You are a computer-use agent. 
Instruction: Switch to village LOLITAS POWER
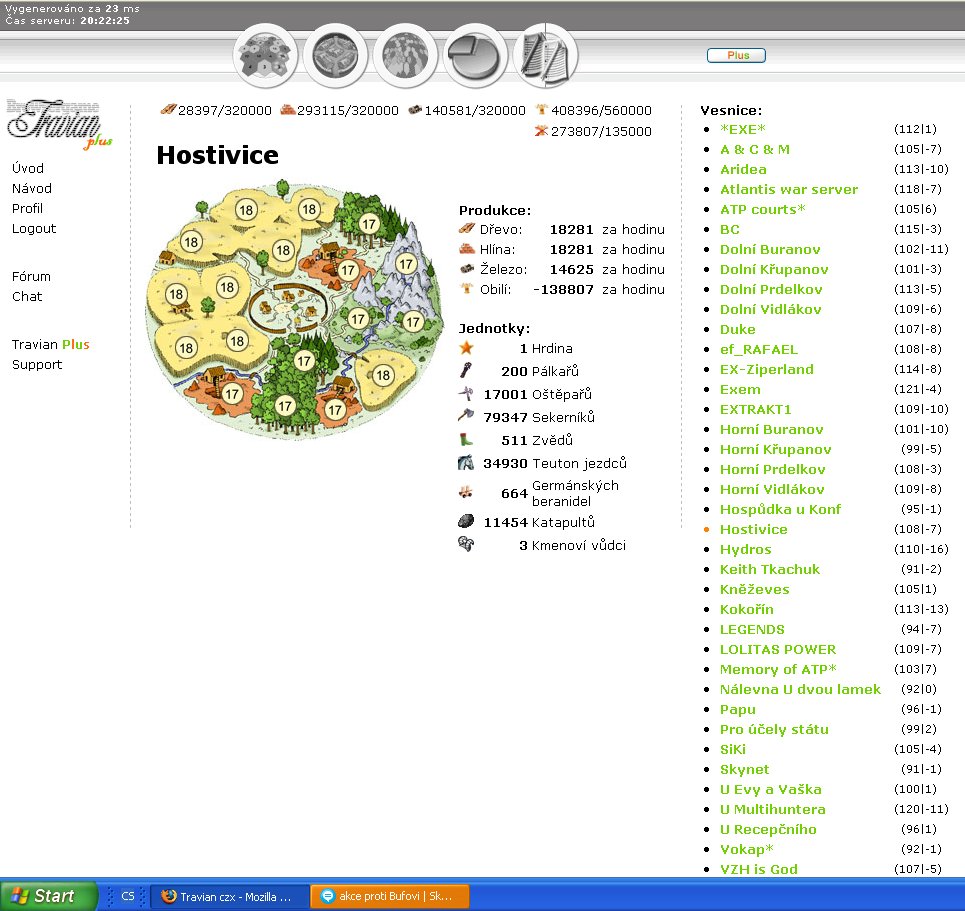tap(778, 649)
